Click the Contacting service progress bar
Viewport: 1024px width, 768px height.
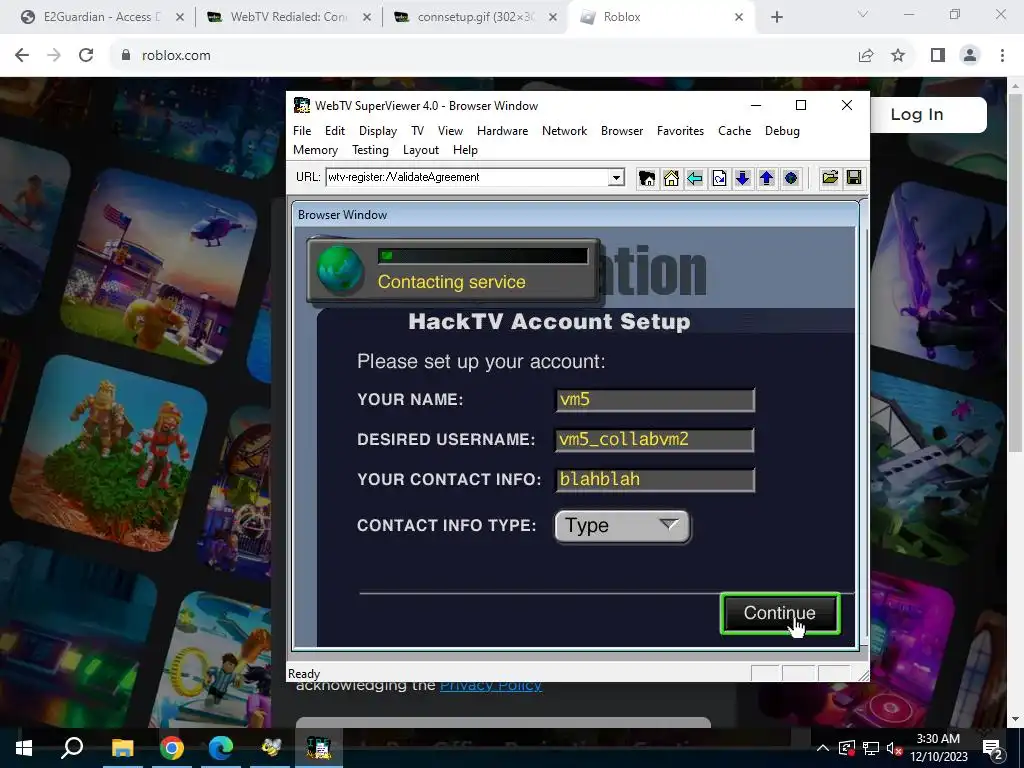point(483,255)
